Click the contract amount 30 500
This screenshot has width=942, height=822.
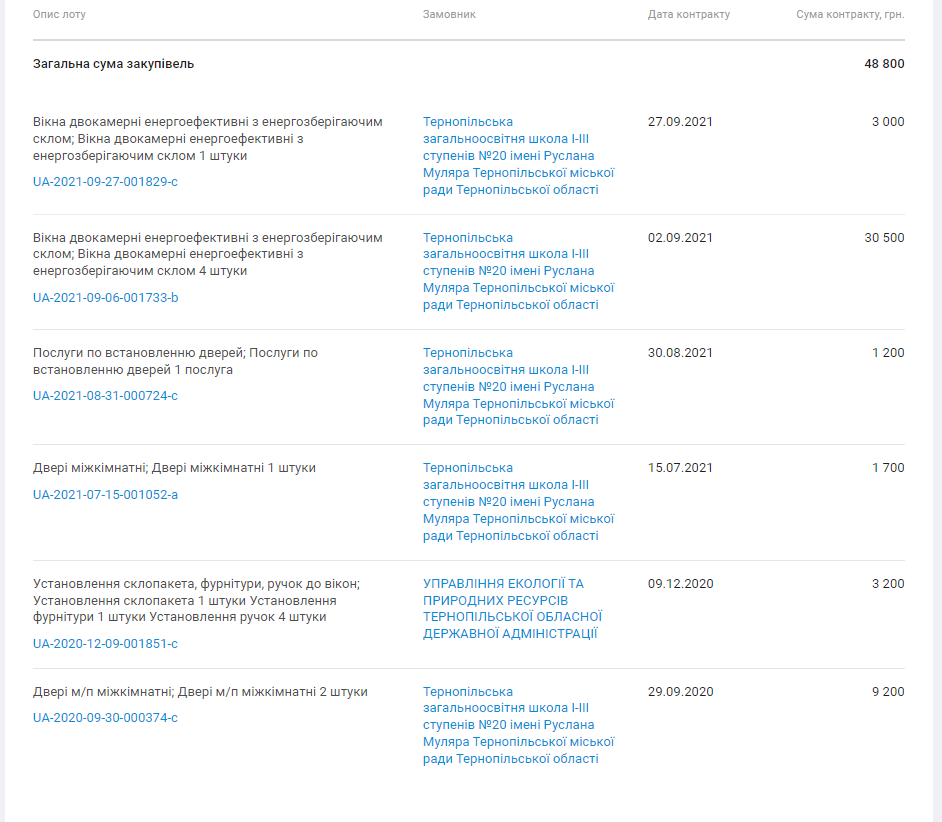tap(884, 238)
